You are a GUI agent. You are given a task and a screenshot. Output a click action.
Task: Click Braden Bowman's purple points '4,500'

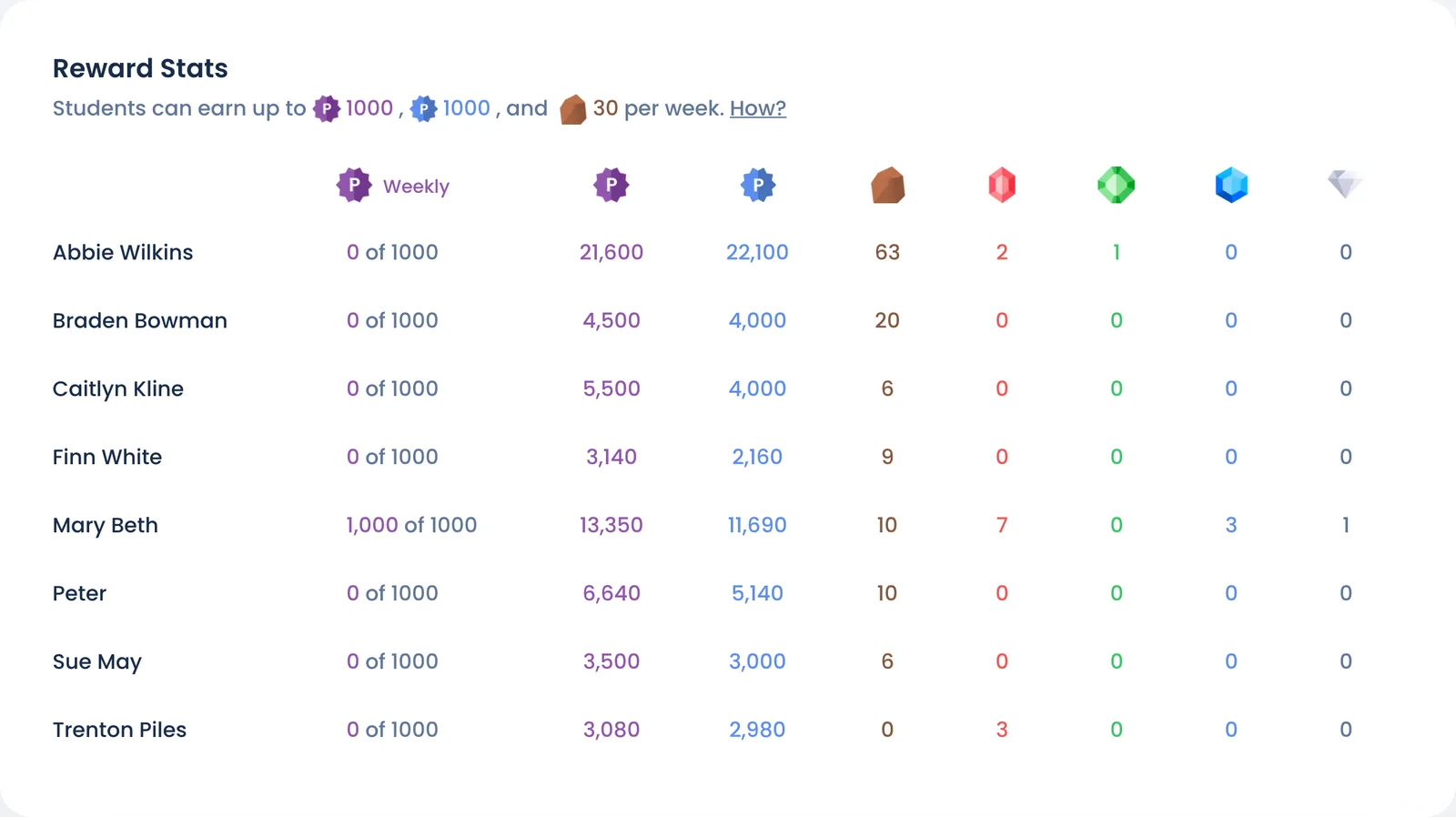612,320
